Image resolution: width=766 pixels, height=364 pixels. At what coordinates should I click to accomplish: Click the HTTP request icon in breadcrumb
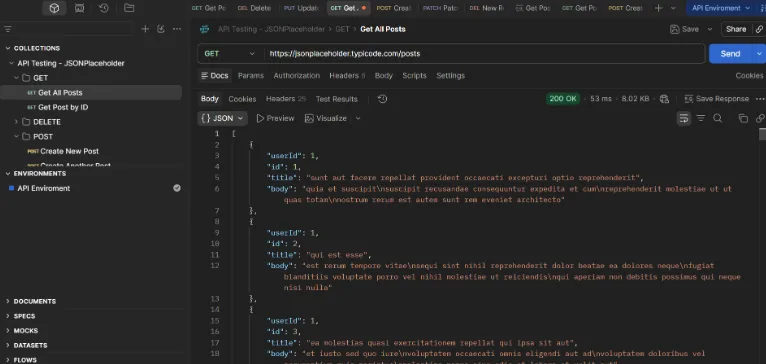click(205, 29)
